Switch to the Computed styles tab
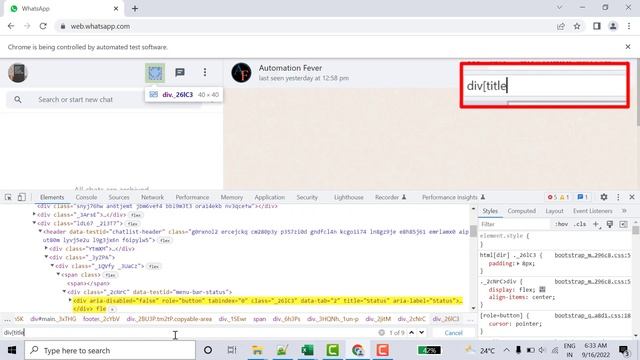 (x=521, y=211)
